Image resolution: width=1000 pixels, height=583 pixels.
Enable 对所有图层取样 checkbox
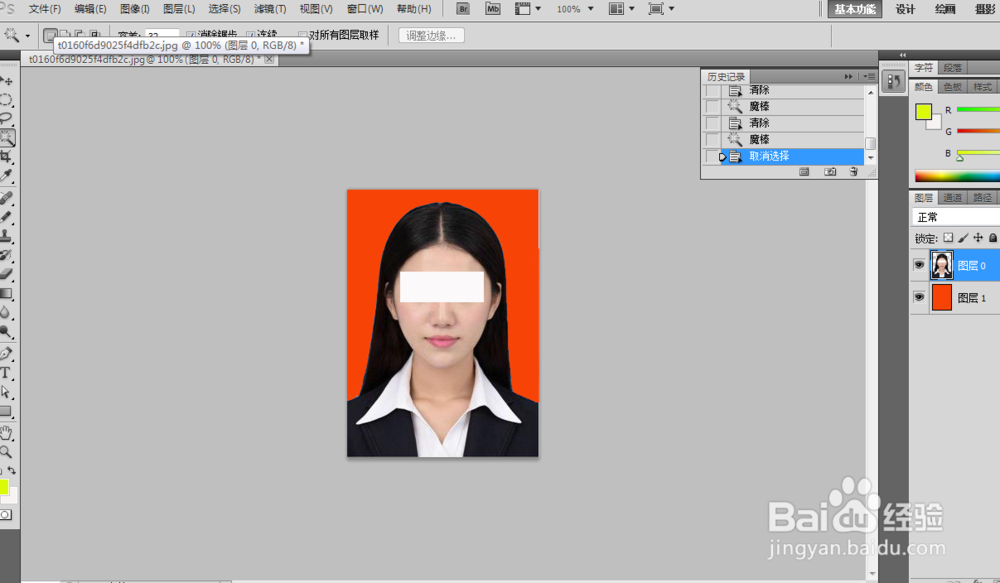[303, 35]
